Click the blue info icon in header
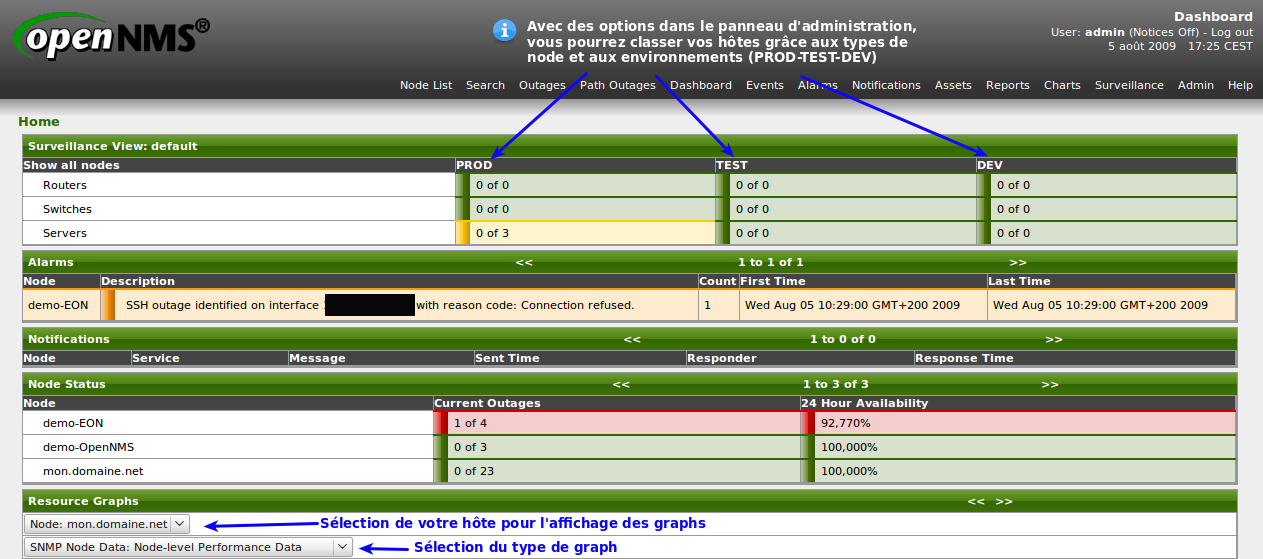The image size is (1263, 559). (505, 30)
